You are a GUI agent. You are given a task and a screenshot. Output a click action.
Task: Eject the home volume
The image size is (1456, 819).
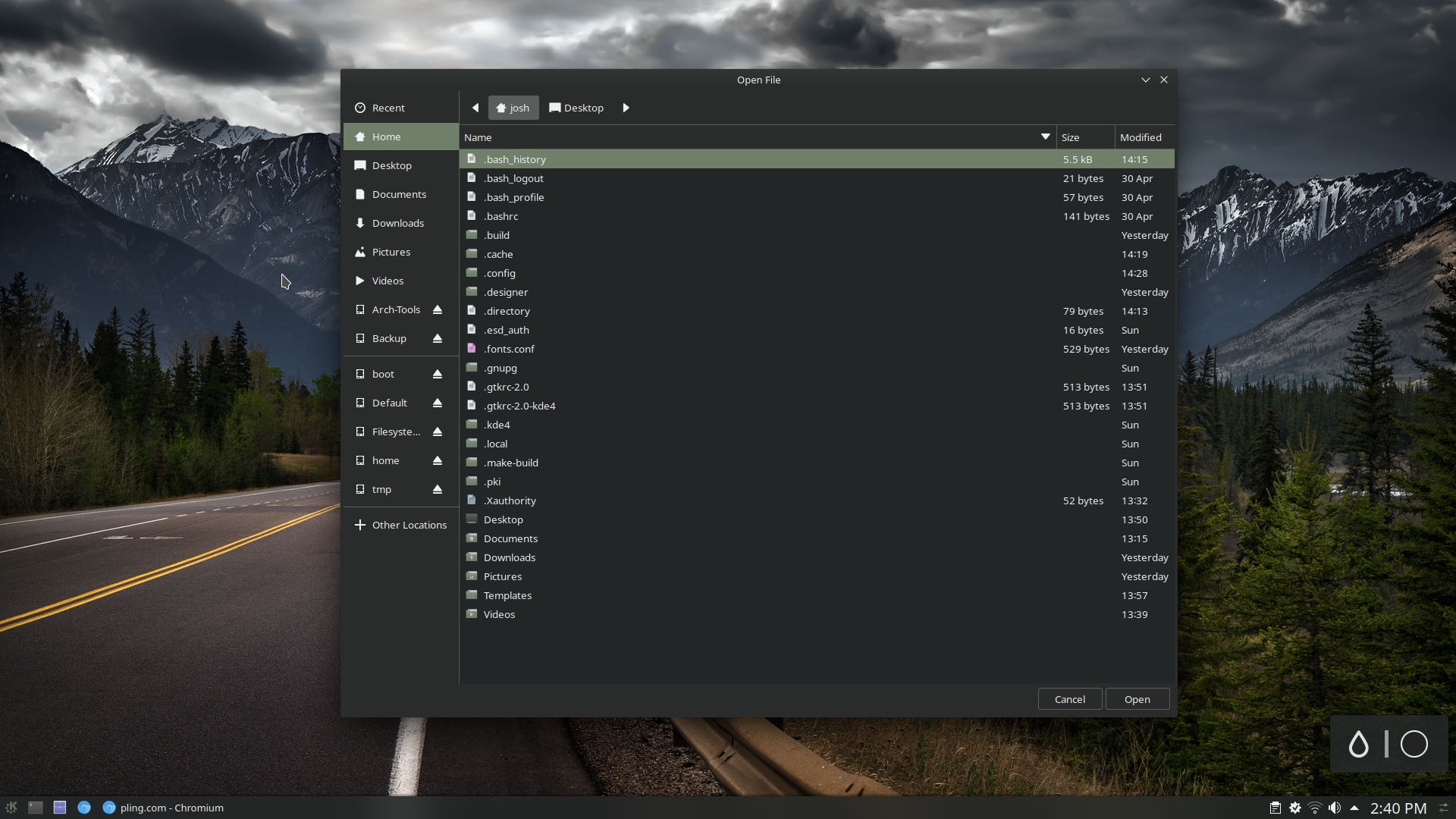438,460
